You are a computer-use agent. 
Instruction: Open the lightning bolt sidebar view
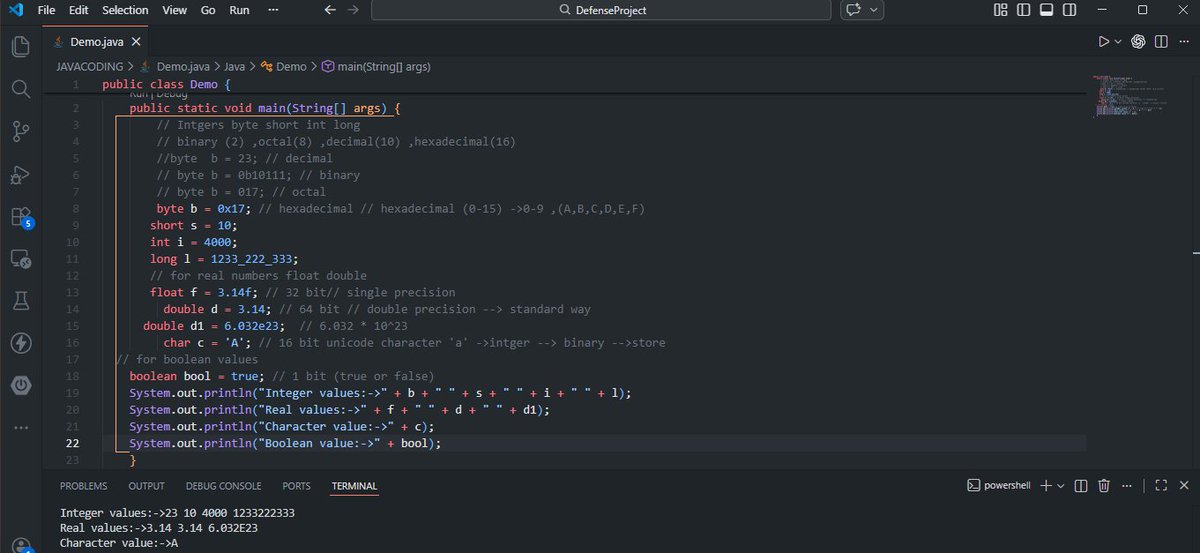click(x=20, y=343)
